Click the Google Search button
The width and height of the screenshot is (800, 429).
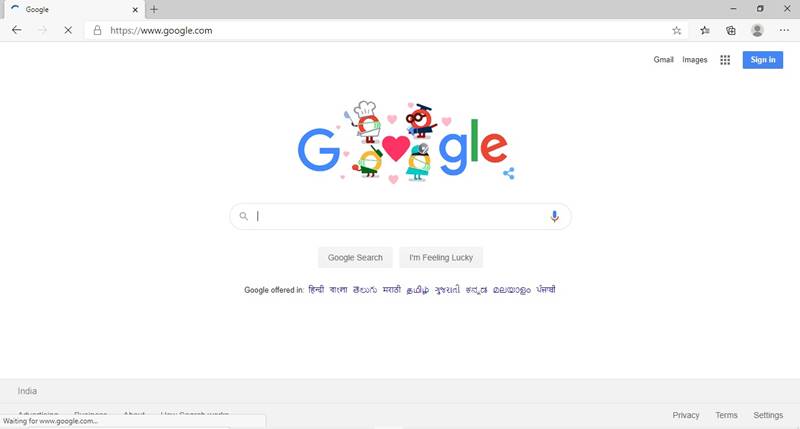coord(355,258)
